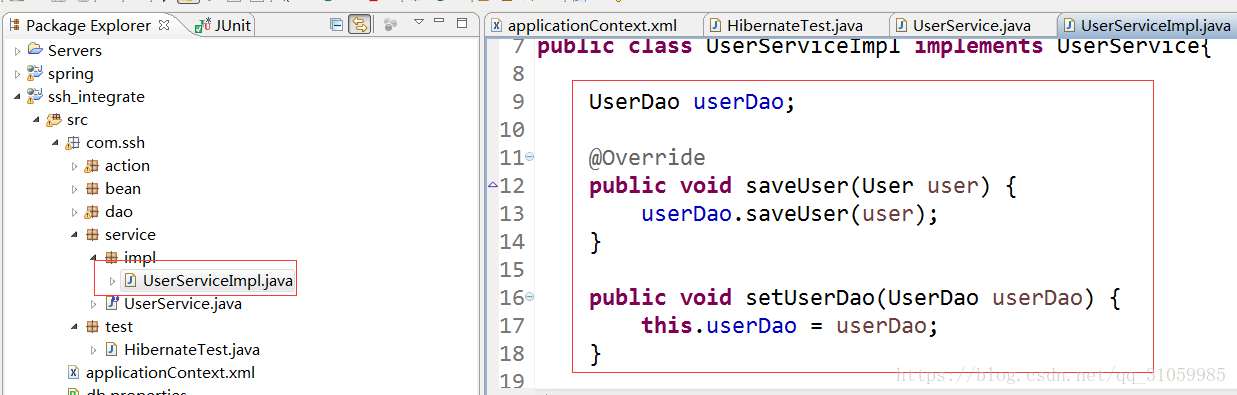This screenshot has height=395, width=1237.
Task: Click the UserService.java interface file icon
Action: tap(111, 304)
